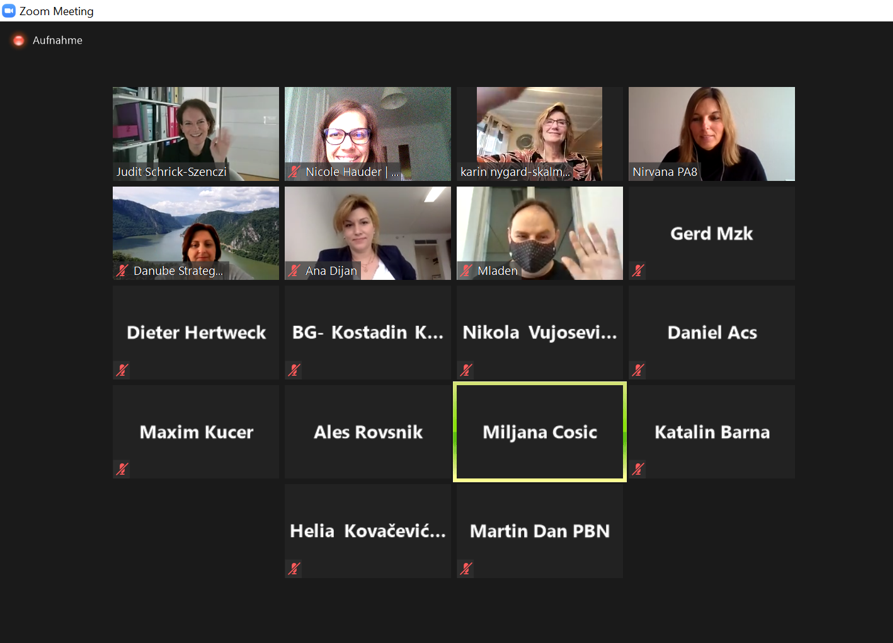Click muted mic icon on Katalin Barna tile
The height and width of the screenshot is (643, 893).
click(x=638, y=469)
